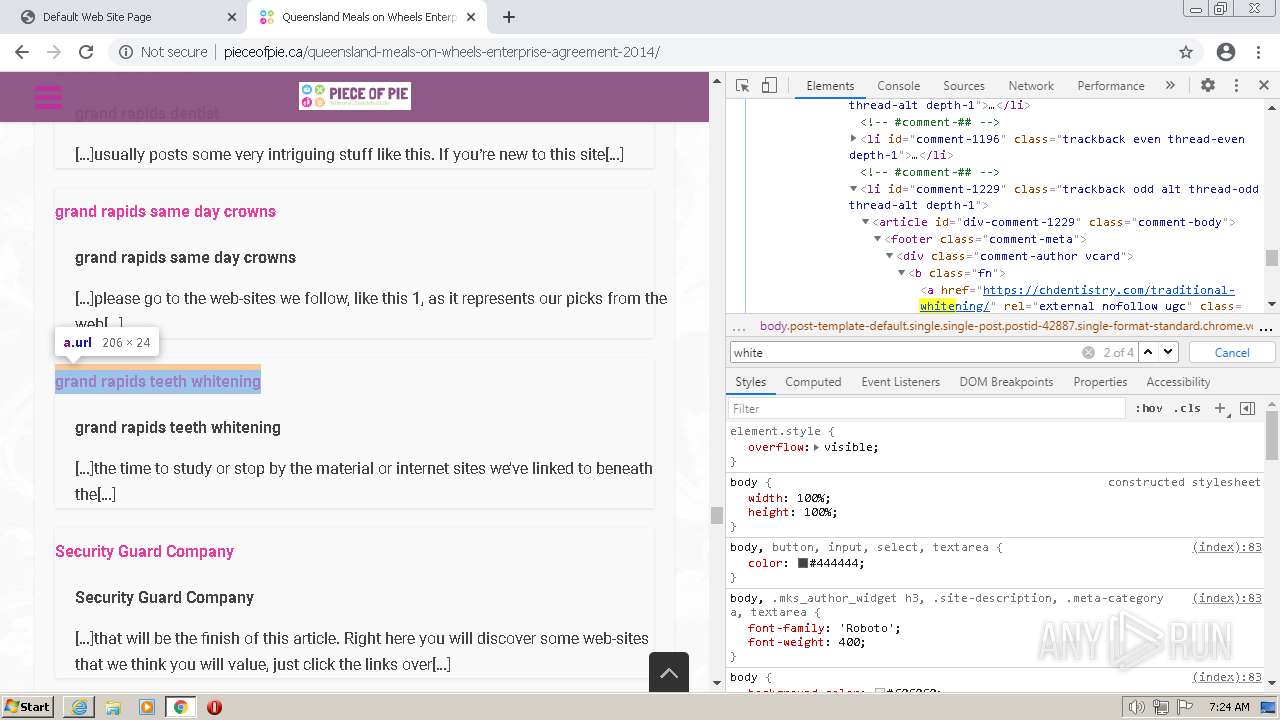This screenshot has height=720, width=1280.
Task: Show more DevTools tabs chevron
Action: (1170, 86)
